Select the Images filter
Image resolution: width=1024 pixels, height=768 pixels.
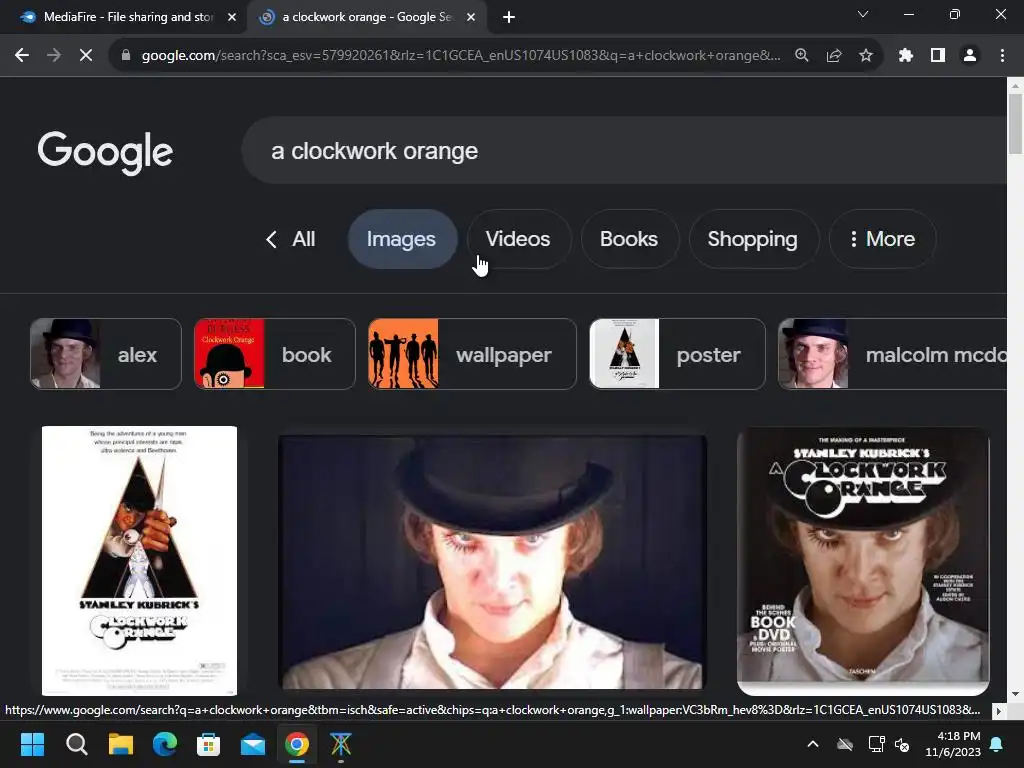(x=402, y=239)
